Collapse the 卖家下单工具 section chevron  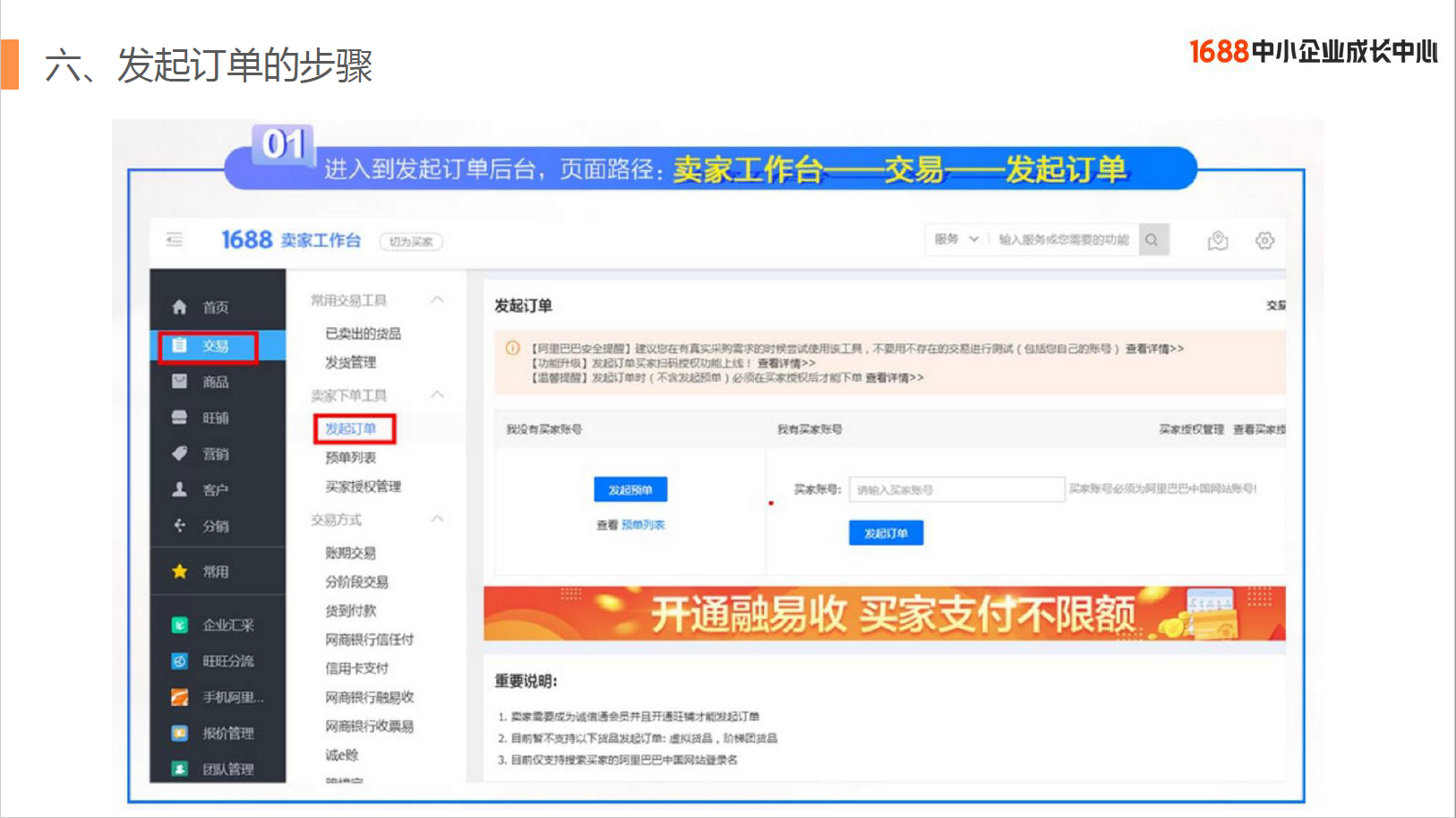(437, 394)
